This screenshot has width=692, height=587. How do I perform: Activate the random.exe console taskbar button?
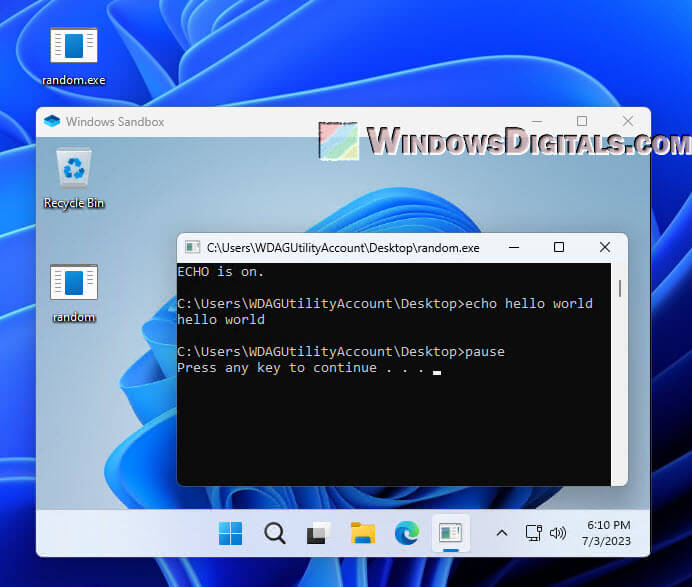click(x=451, y=533)
